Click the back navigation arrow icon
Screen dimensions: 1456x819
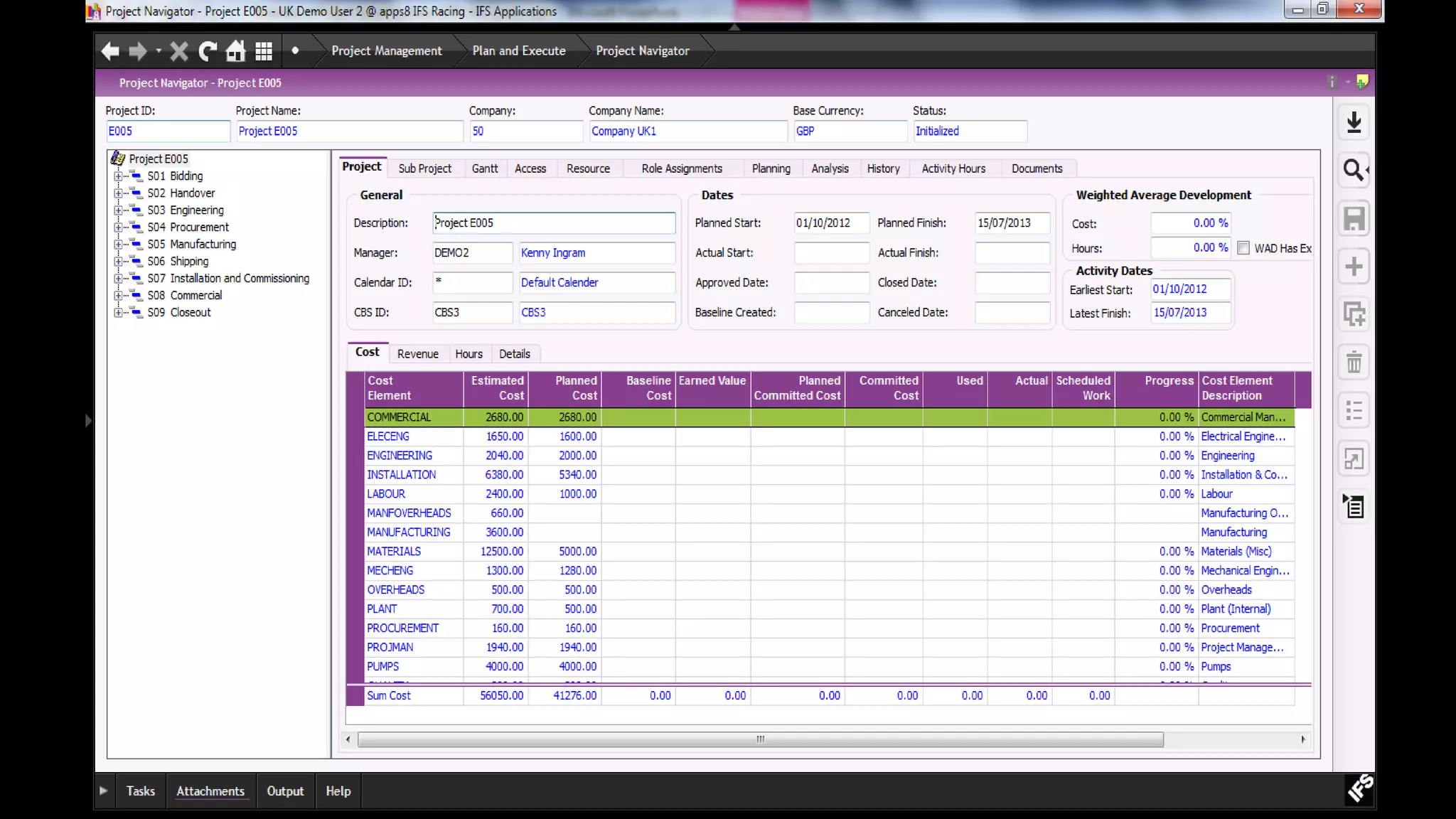tap(109, 51)
